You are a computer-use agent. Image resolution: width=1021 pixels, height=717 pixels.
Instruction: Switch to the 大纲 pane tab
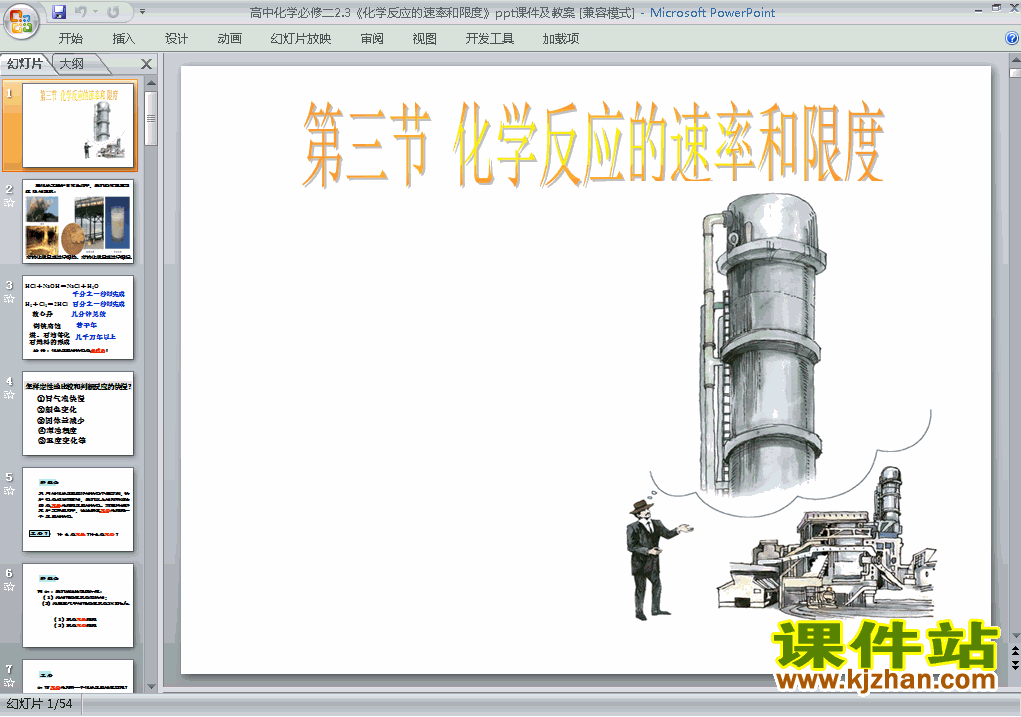(72, 63)
